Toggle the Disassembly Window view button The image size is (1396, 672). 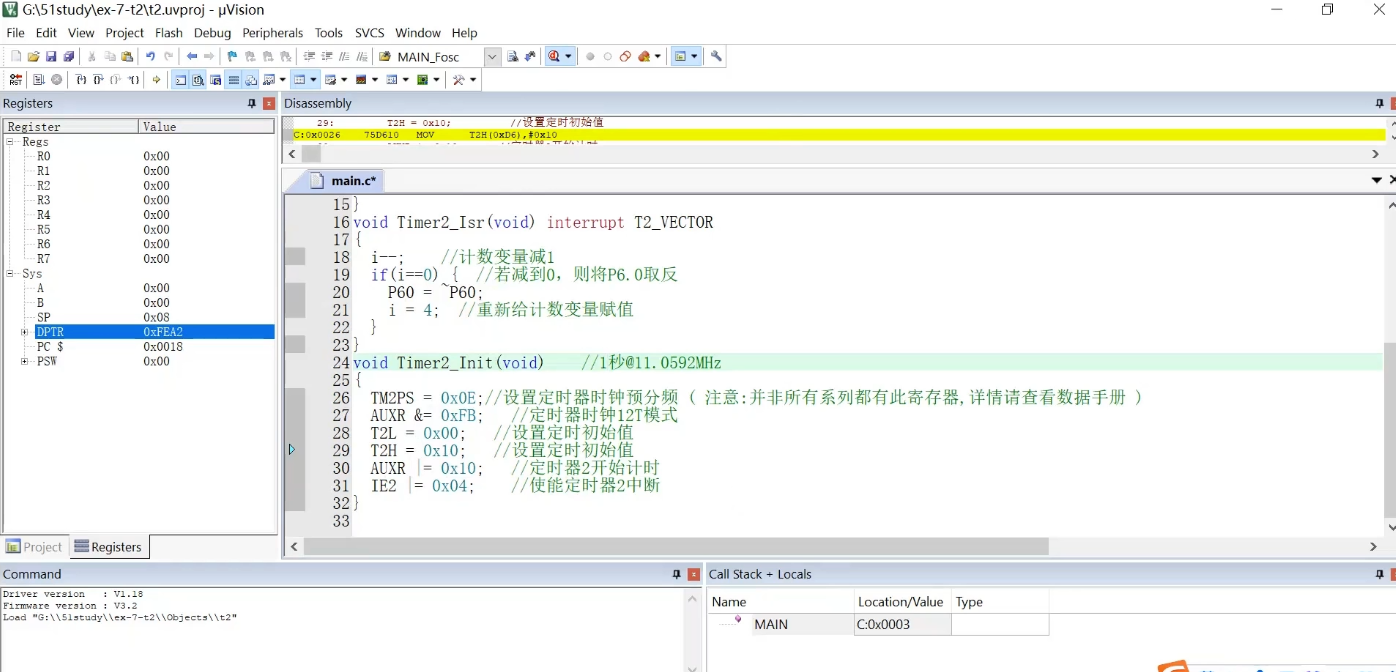(x=198, y=80)
